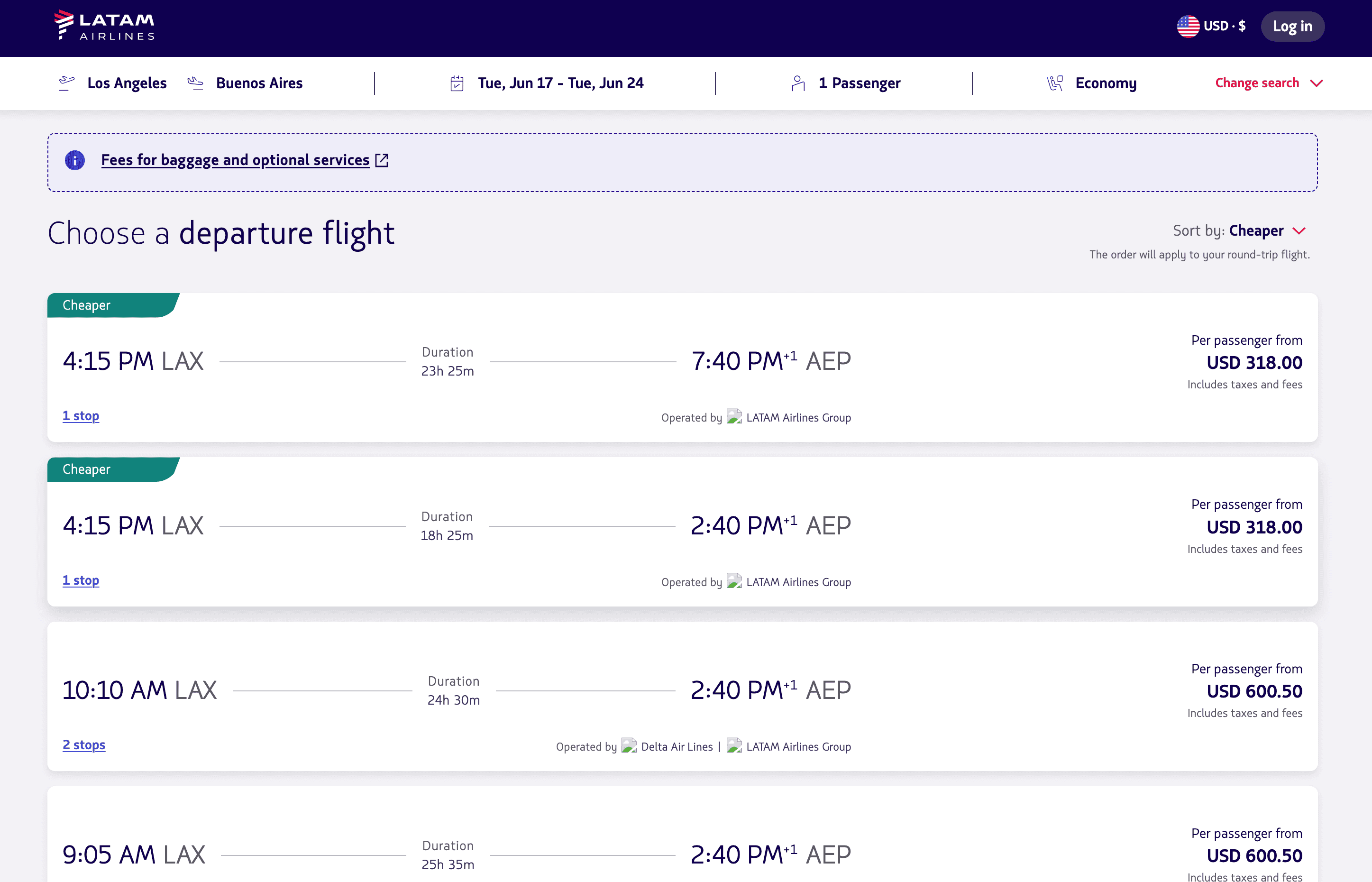Click the landing airplane icon by Buenos Aires

click(195, 83)
